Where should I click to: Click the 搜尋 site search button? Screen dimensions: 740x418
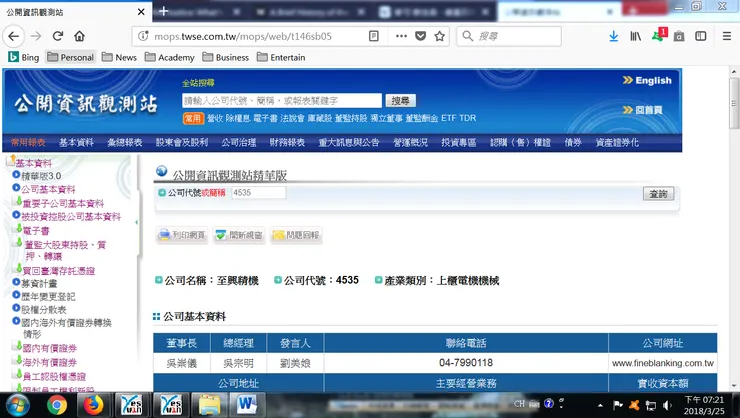[400, 100]
